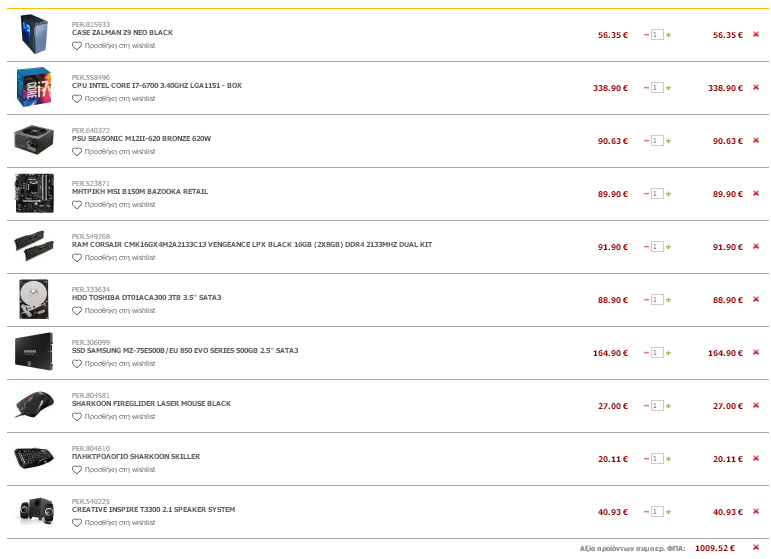Screen dimensions: 771x559
Task: Open Sharkoon keyboard product image
Action: pyautogui.click(x=34, y=458)
